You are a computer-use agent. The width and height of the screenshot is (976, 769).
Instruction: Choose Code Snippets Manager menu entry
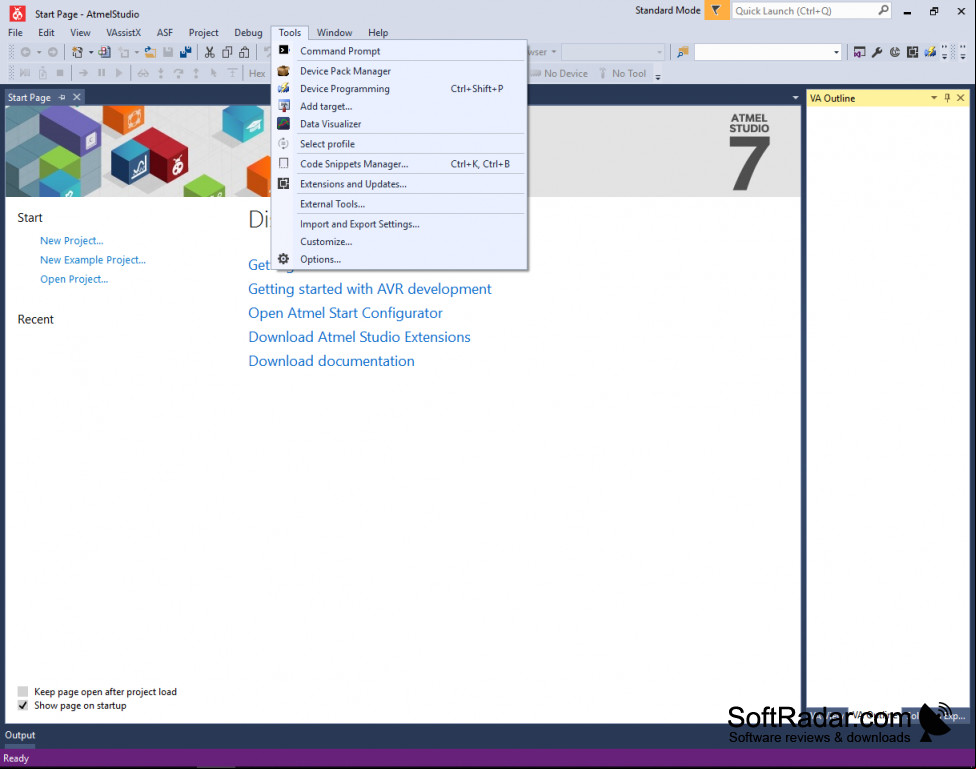pos(400,164)
